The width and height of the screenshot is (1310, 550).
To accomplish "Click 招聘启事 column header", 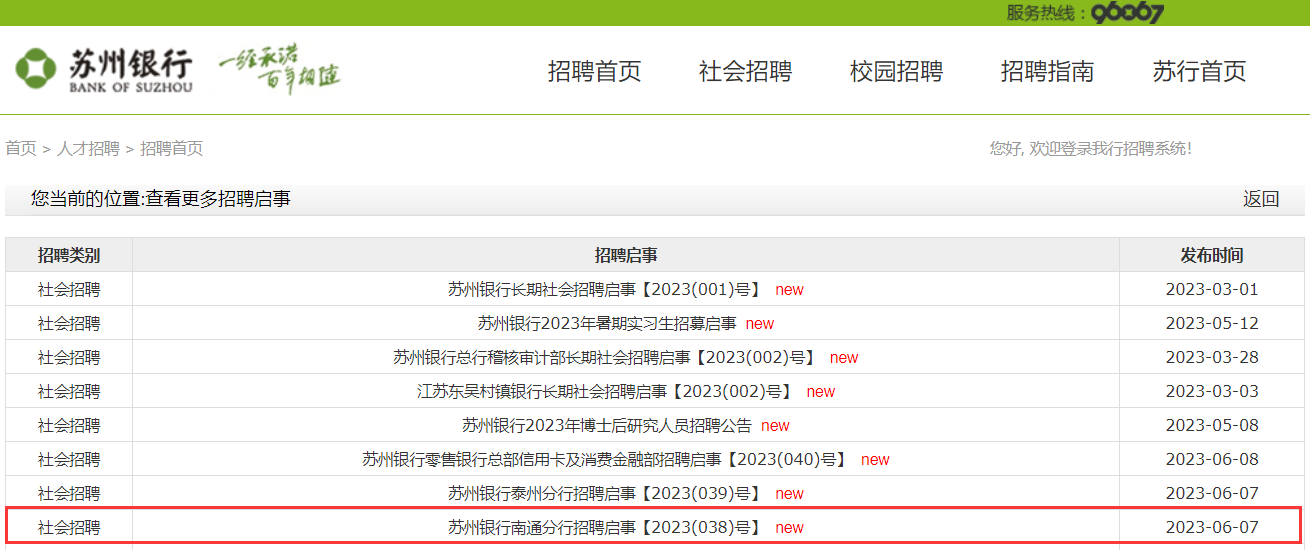I will point(626,255).
